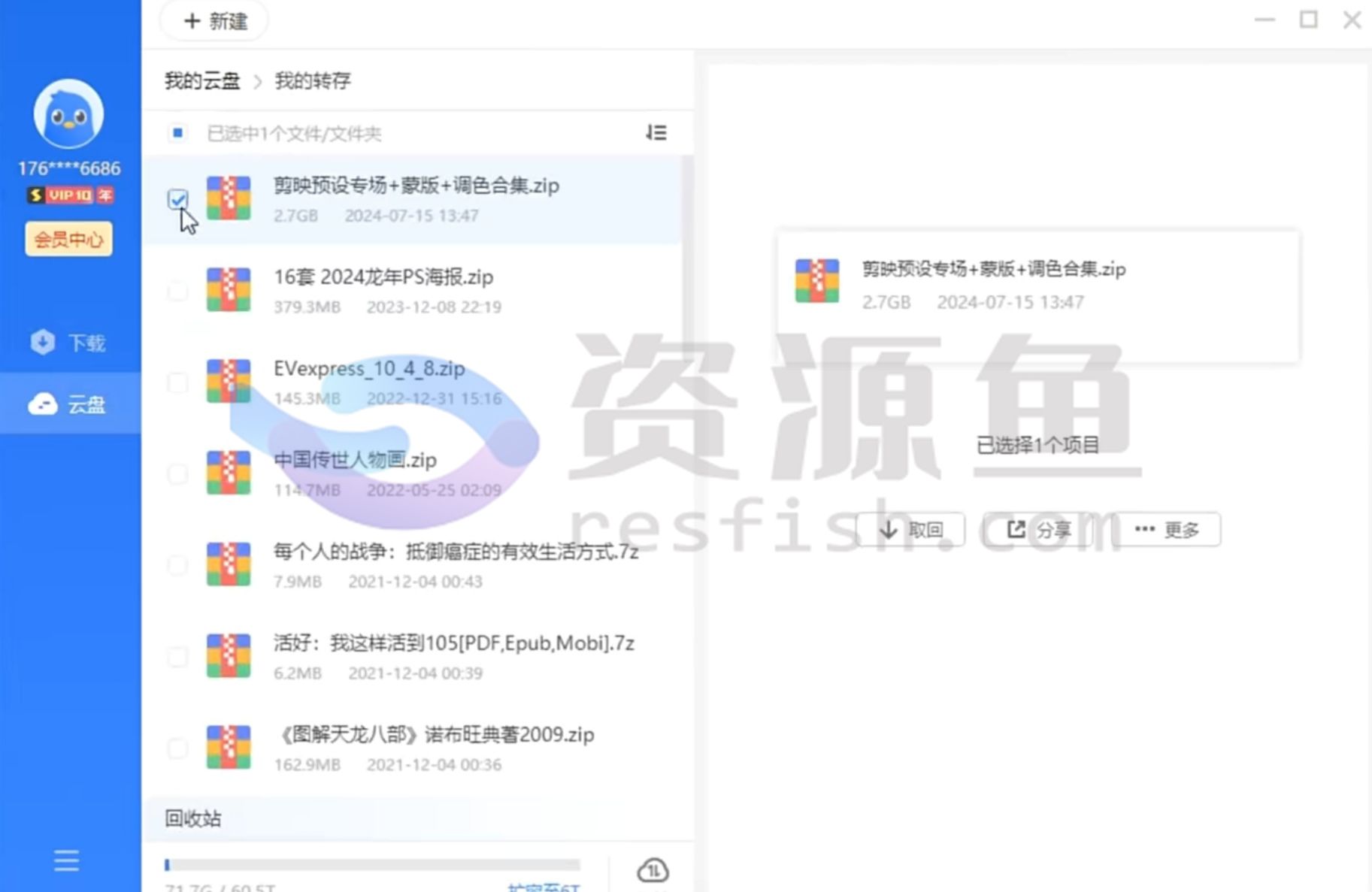The image size is (1372, 892).
Task: Click the account number 176****6686
Action: coord(69,168)
